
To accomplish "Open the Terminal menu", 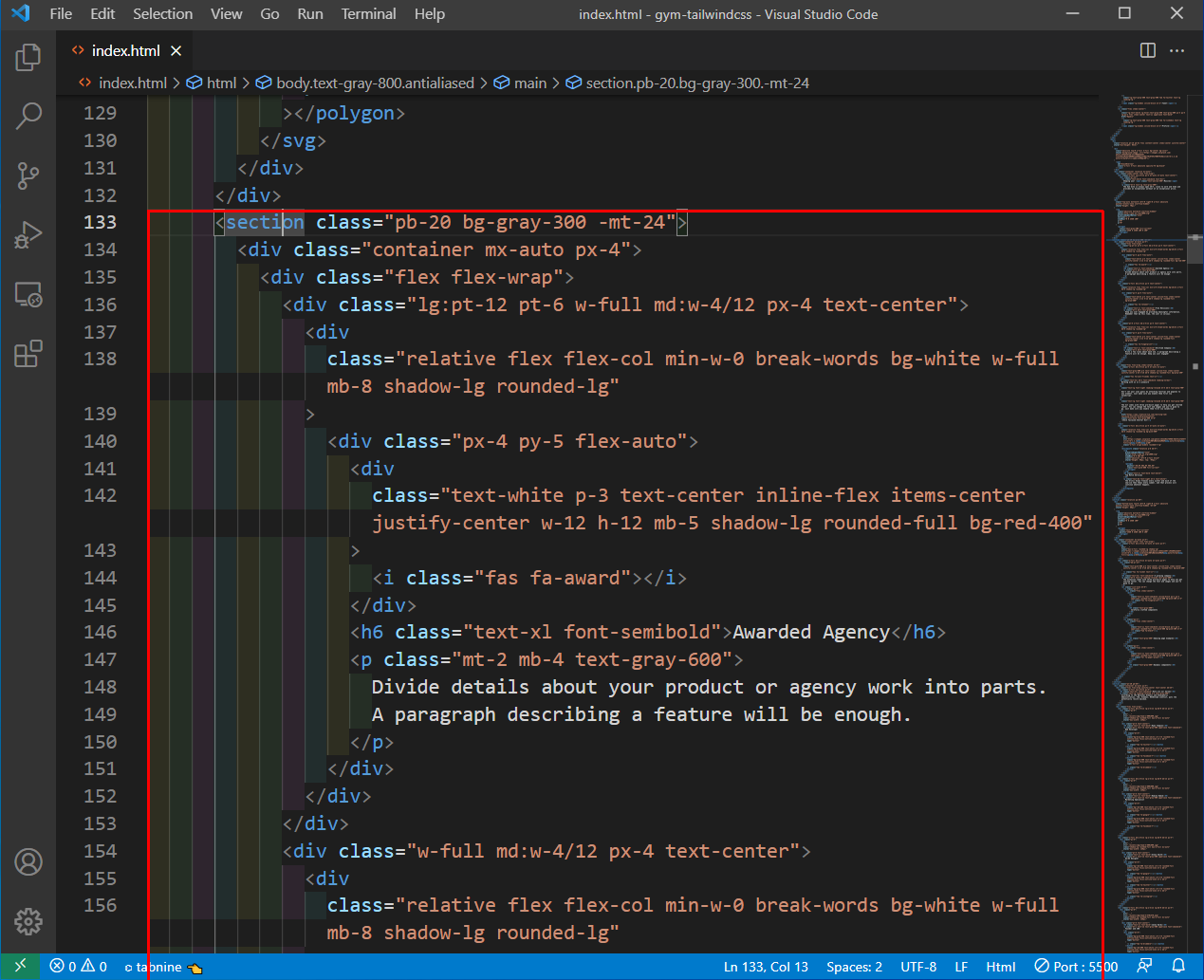I will click(369, 13).
